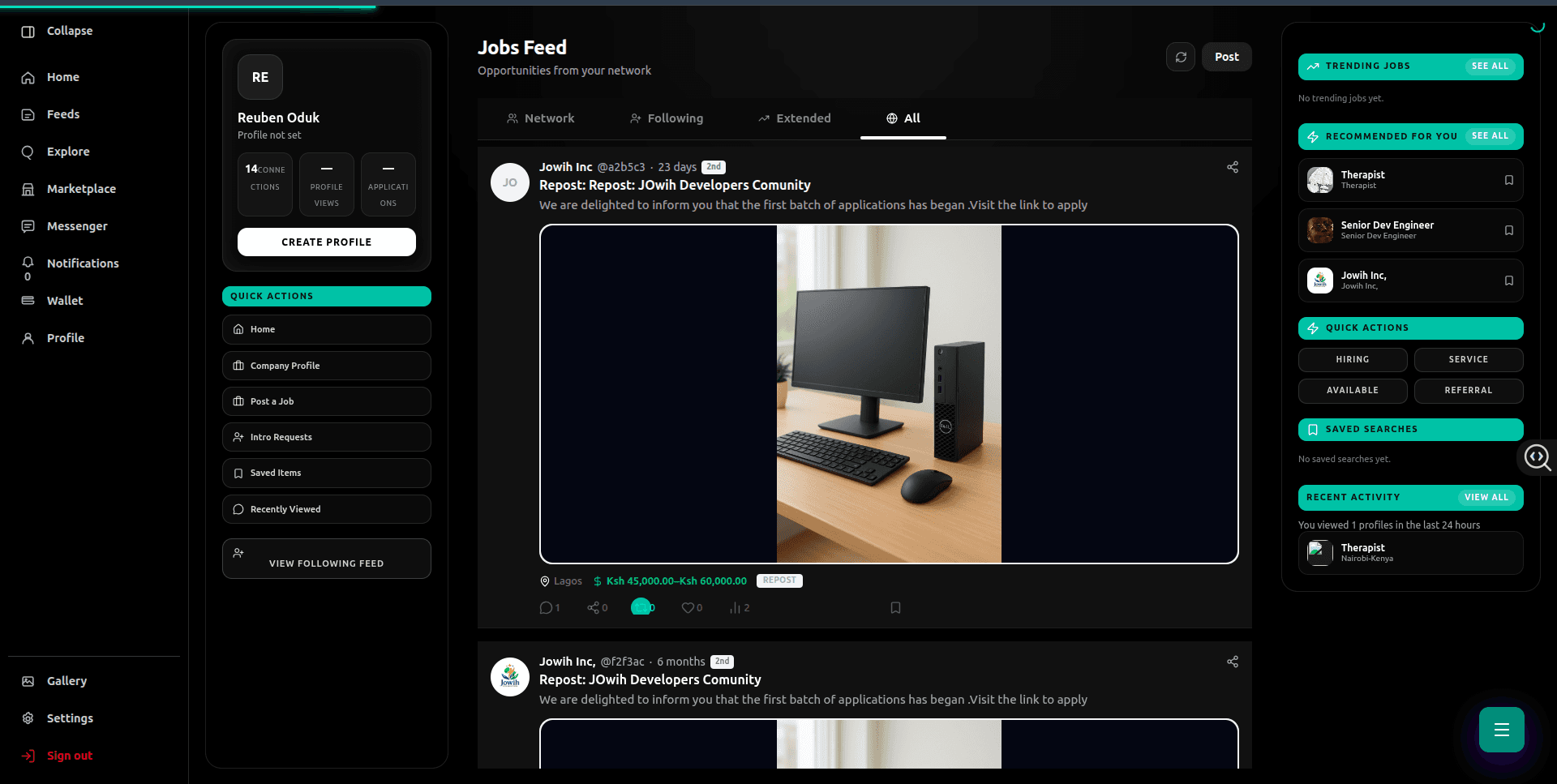See all recommended for you
1557x784 pixels.
(1491, 136)
